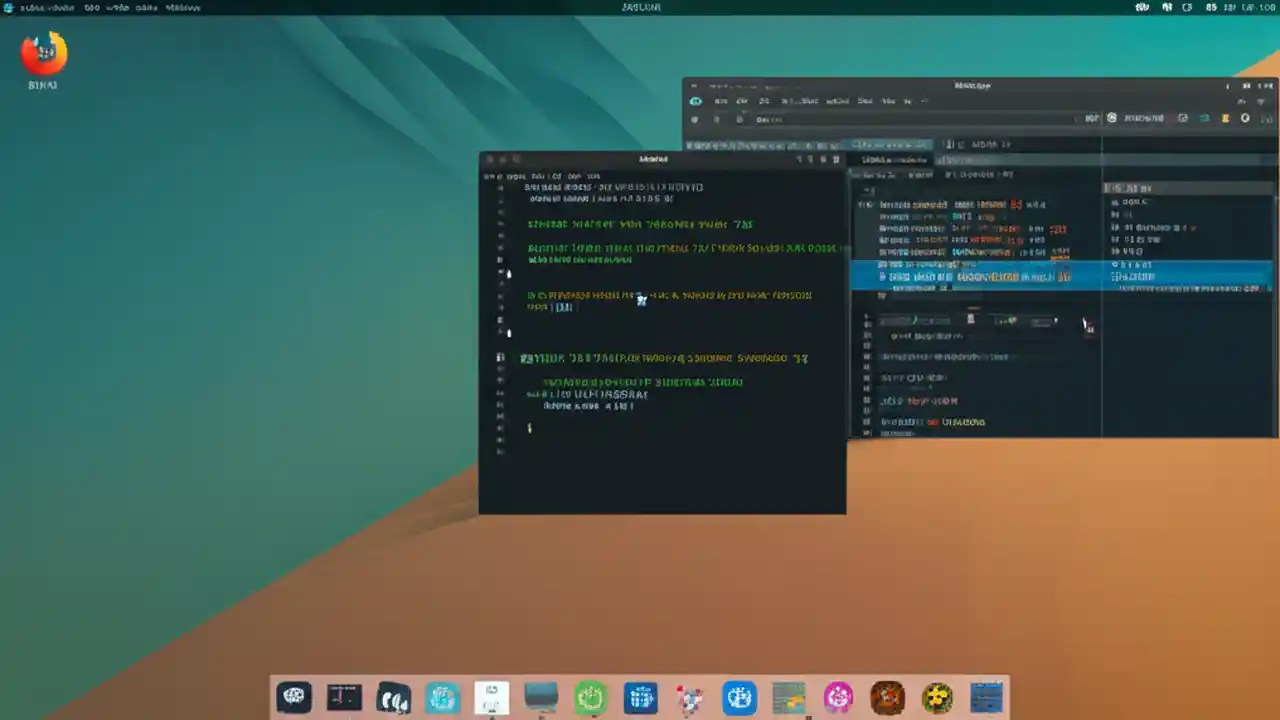Toggle the highlighted blue row in the side panel
The height and width of the screenshot is (720, 1280).
click(975, 277)
